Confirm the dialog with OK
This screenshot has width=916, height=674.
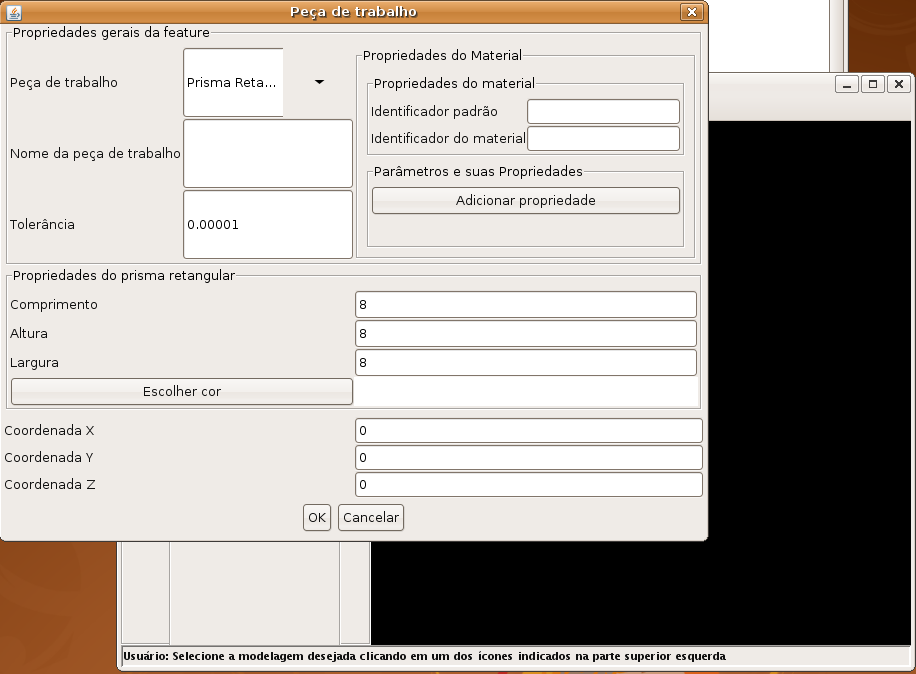click(316, 517)
